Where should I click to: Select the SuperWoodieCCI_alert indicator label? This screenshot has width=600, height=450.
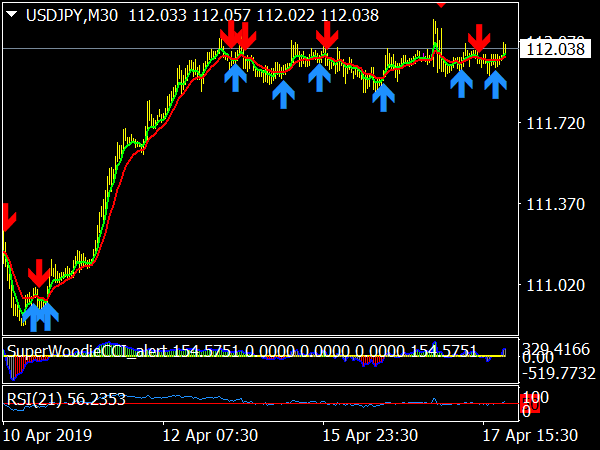click(x=87, y=351)
